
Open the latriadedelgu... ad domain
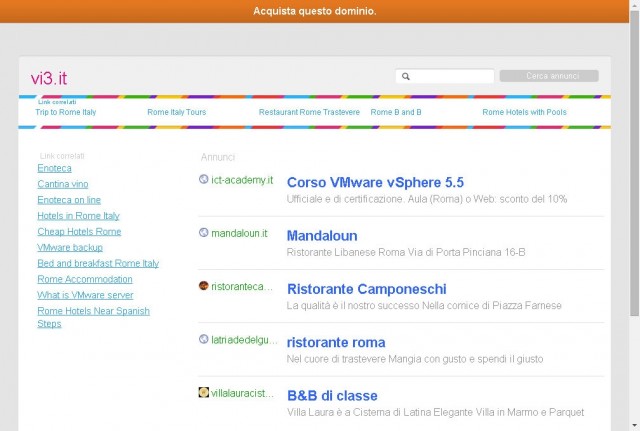click(x=244, y=340)
